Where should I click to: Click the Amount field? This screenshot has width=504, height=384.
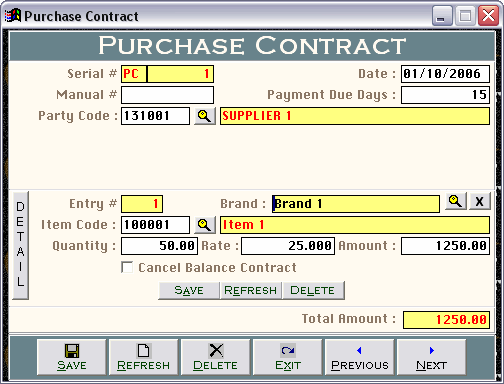click(445, 246)
